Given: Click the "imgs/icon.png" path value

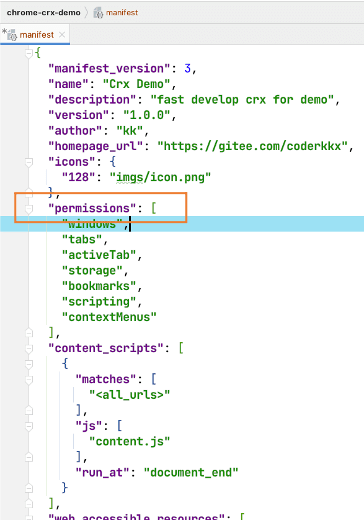Looking at the screenshot, I should pyautogui.click(x=160, y=177).
